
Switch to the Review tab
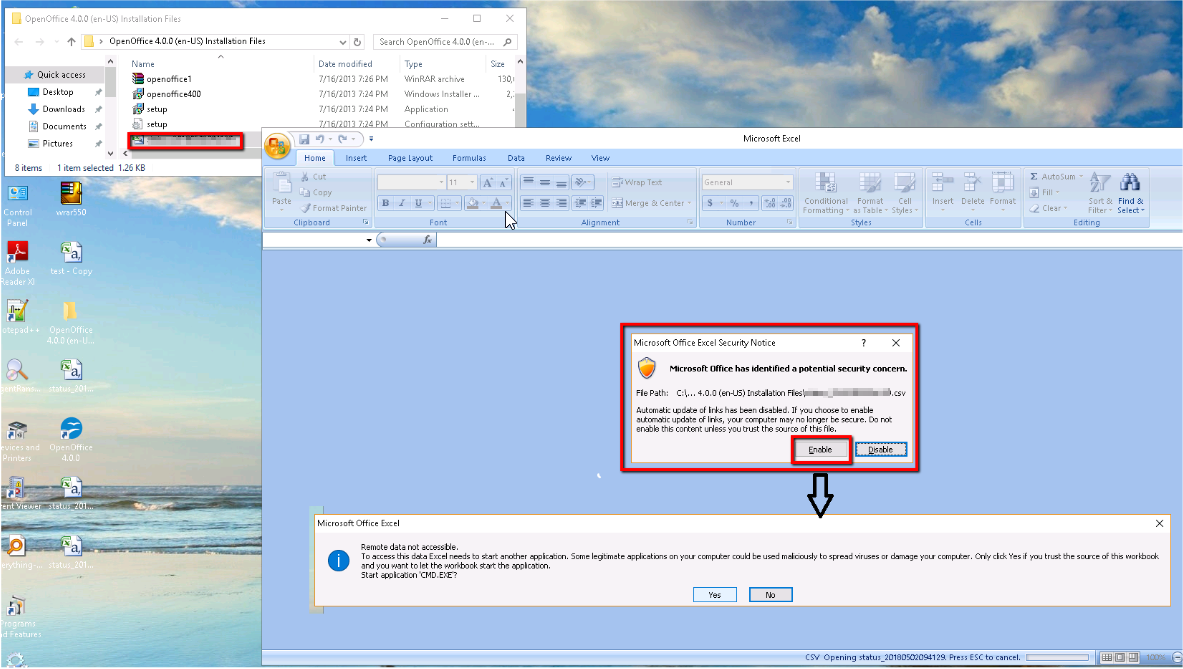(x=558, y=158)
